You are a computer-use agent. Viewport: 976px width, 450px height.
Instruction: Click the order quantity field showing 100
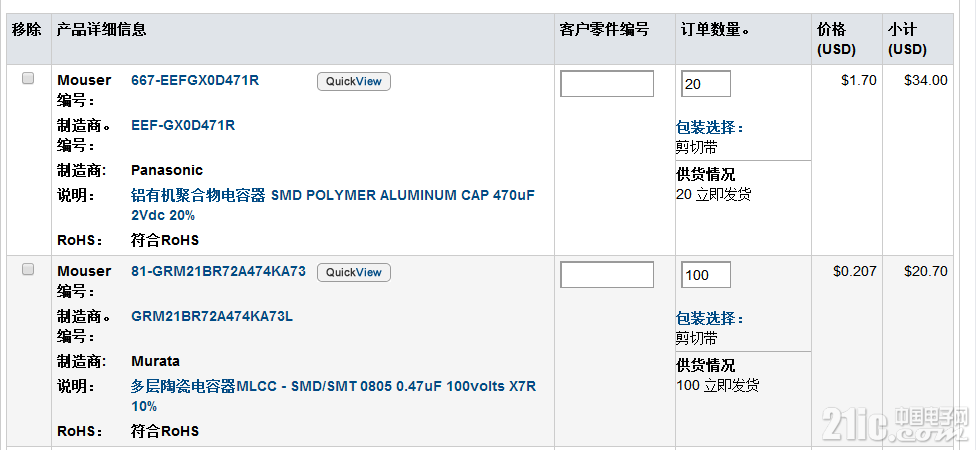(x=706, y=275)
